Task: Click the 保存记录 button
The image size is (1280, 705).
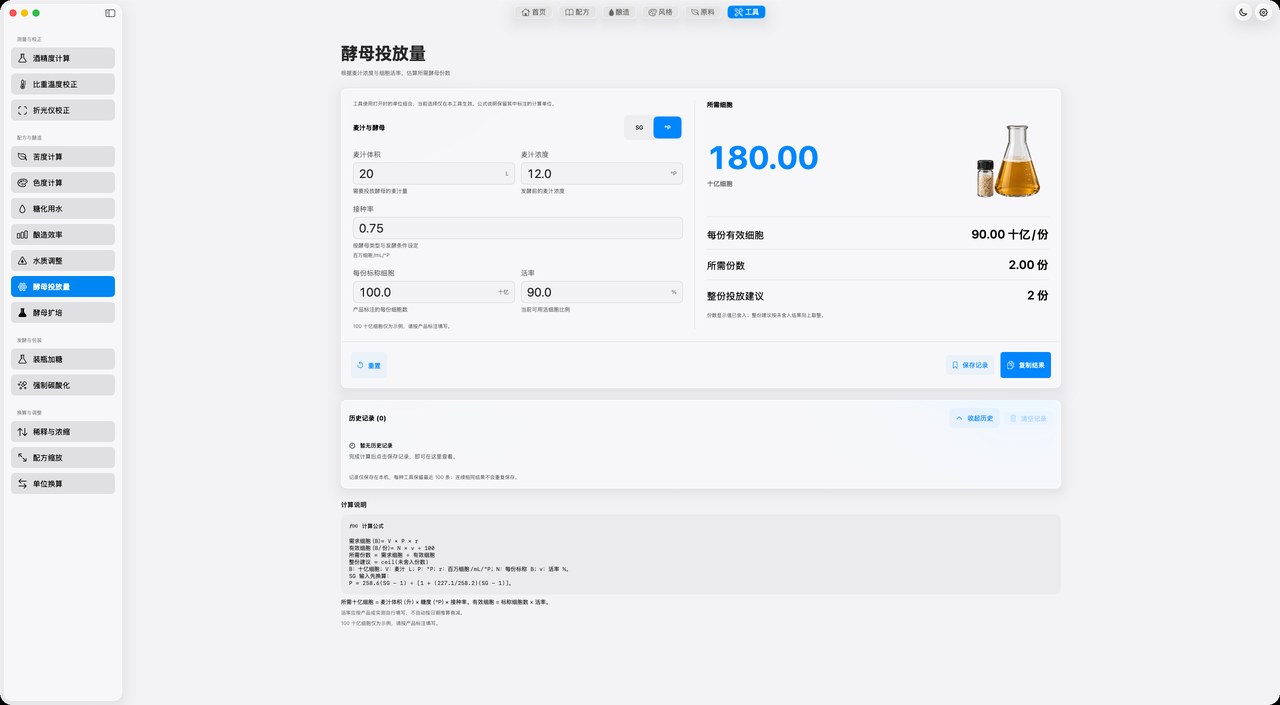Action: (x=970, y=365)
